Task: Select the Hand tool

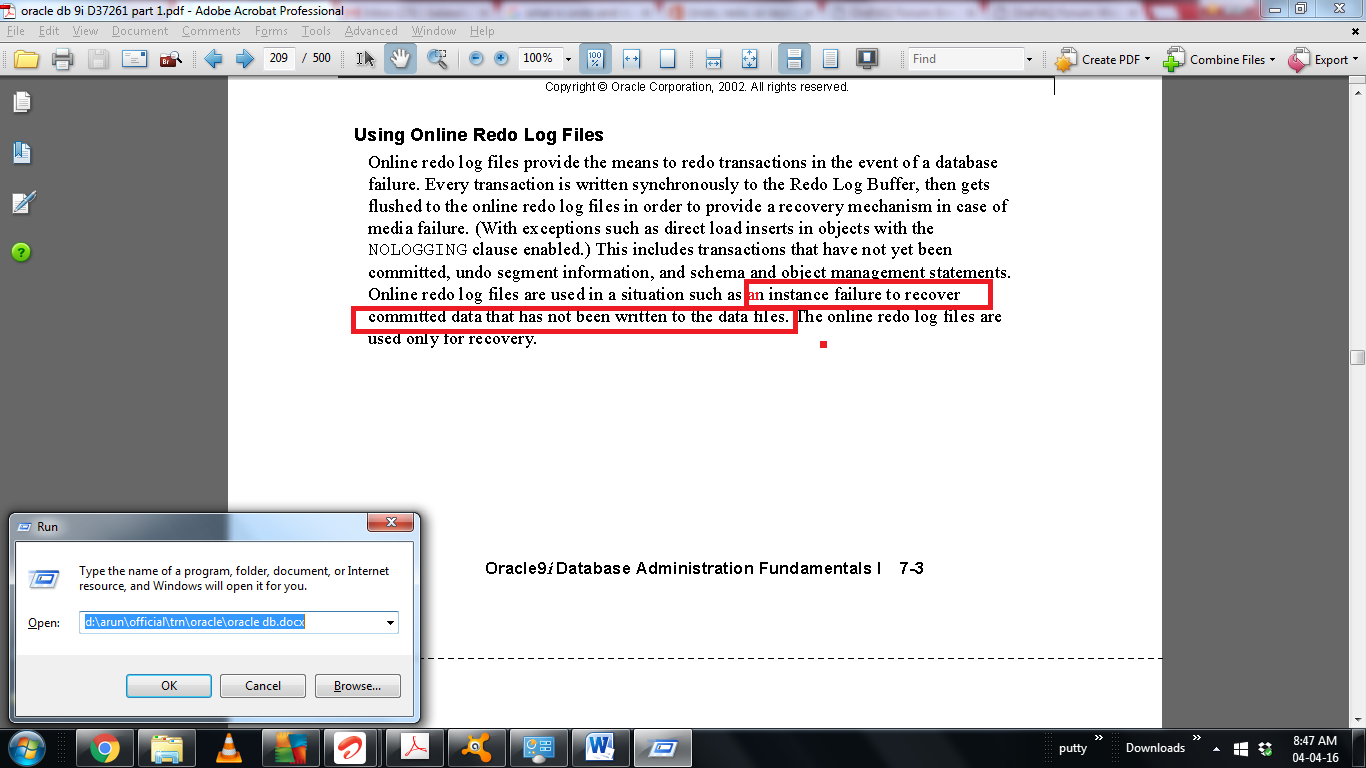Action: tap(399, 59)
